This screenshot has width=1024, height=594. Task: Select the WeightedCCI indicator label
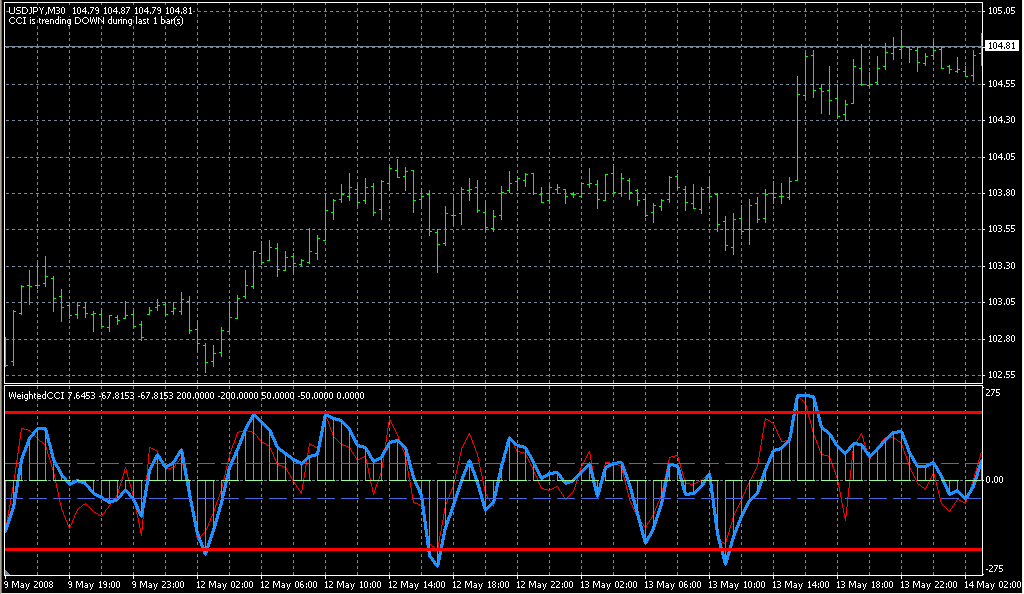[x=35, y=395]
